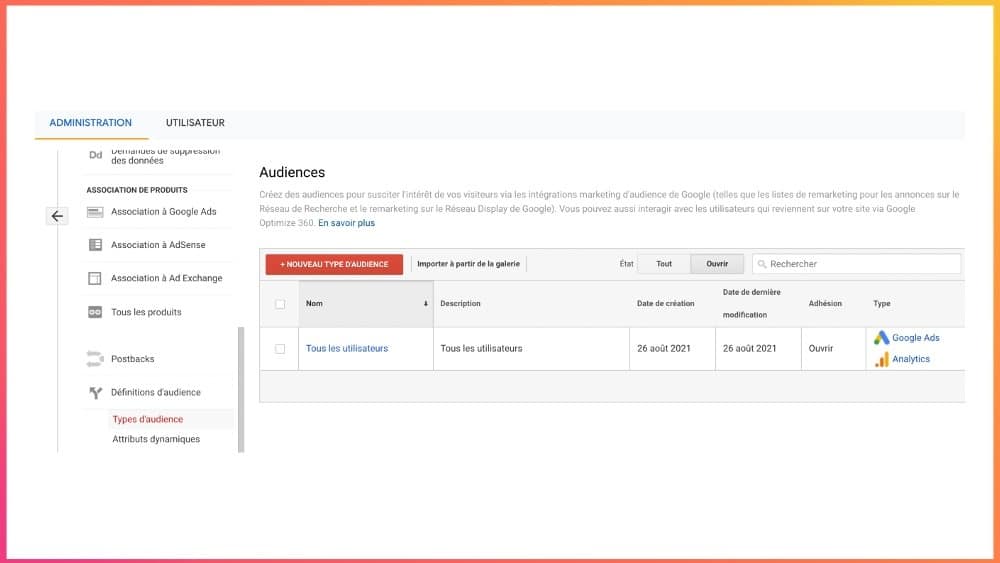This screenshot has height=563, width=1000.
Task: Select Types d'audience submenu item
Action: coord(147,419)
